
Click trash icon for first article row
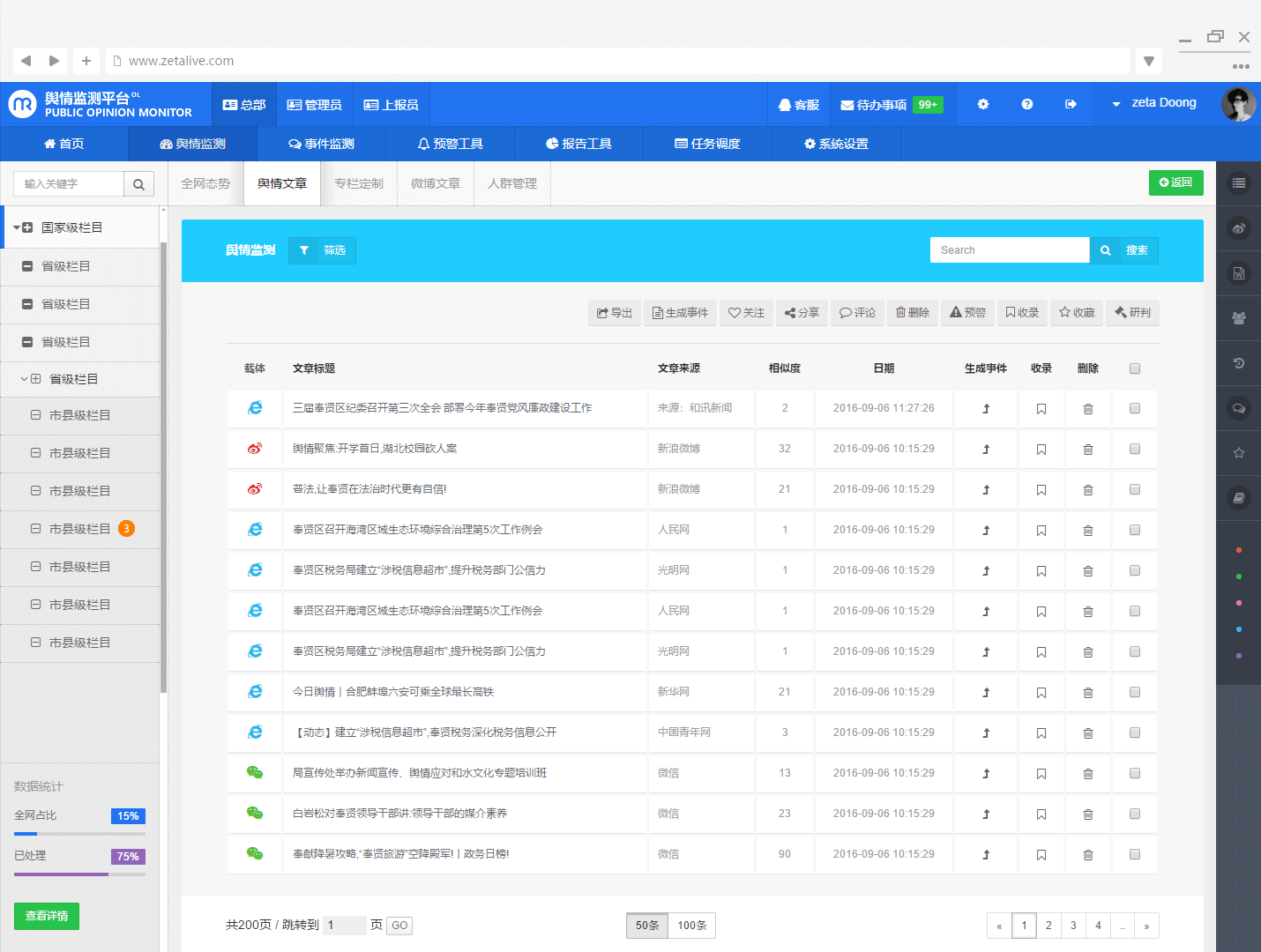point(1087,409)
